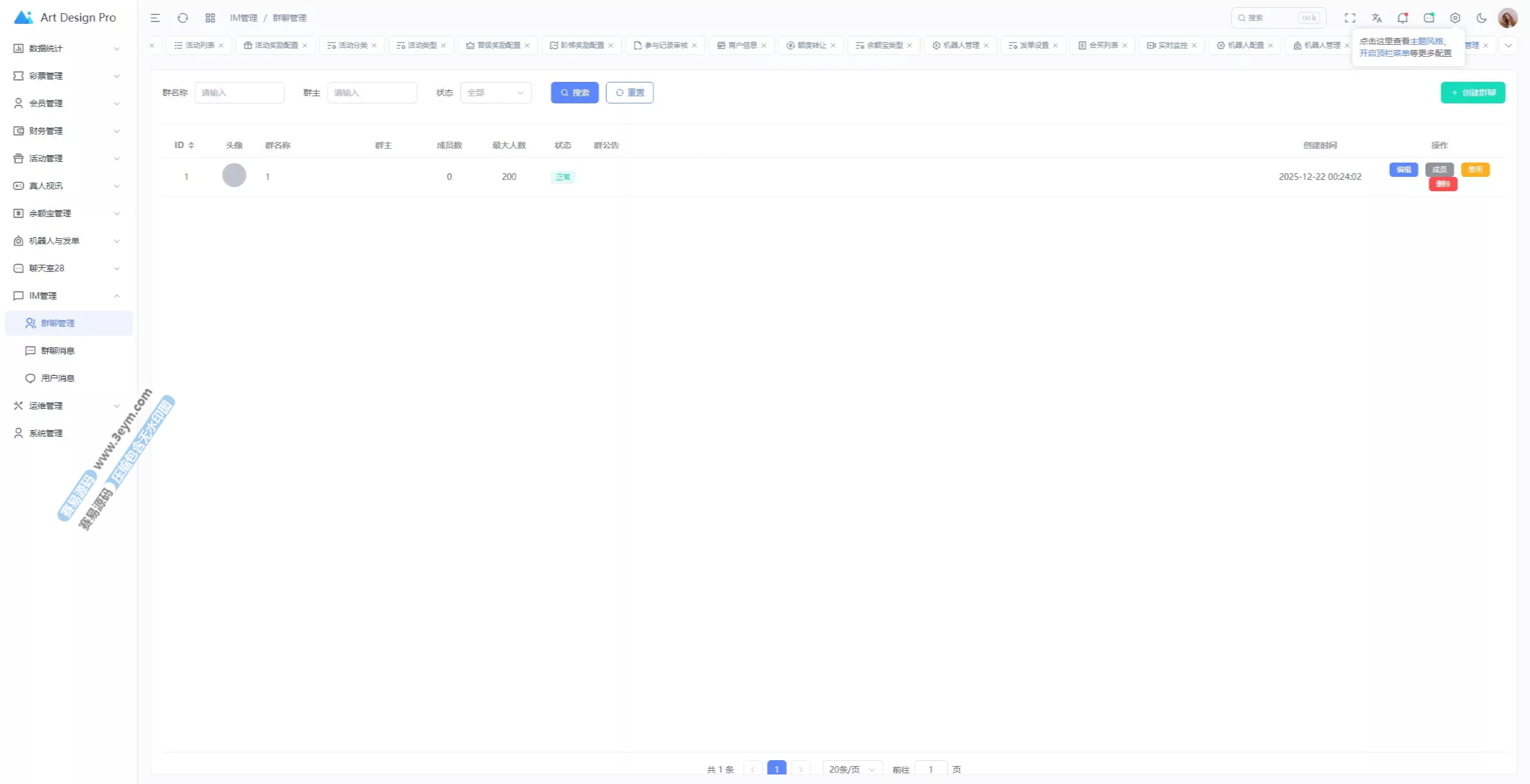Sort the table by ID column
Screen dimensions: 1530x784
click(191, 145)
